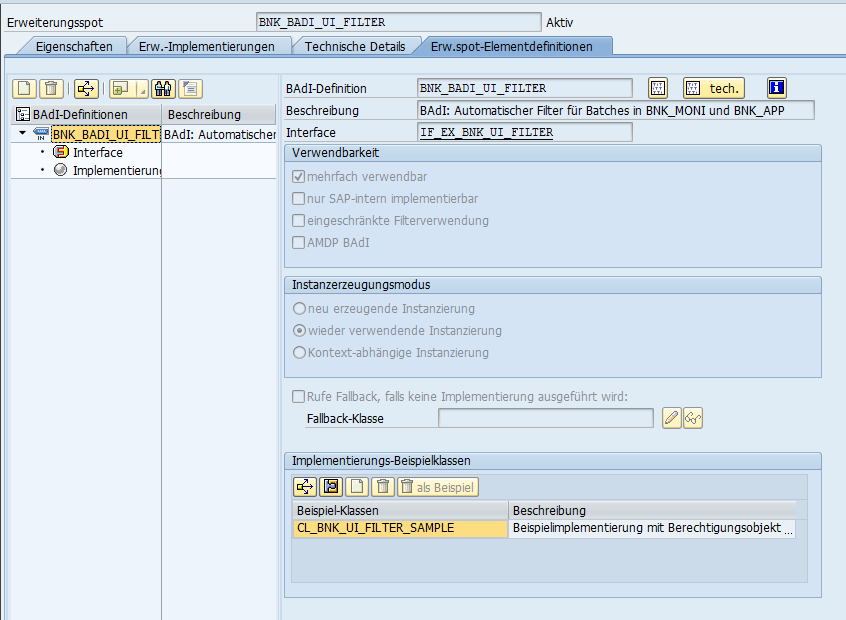The width and height of the screenshot is (846, 620).
Task: Switch to the Eigenschaften tab
Action: click(73, 46)
